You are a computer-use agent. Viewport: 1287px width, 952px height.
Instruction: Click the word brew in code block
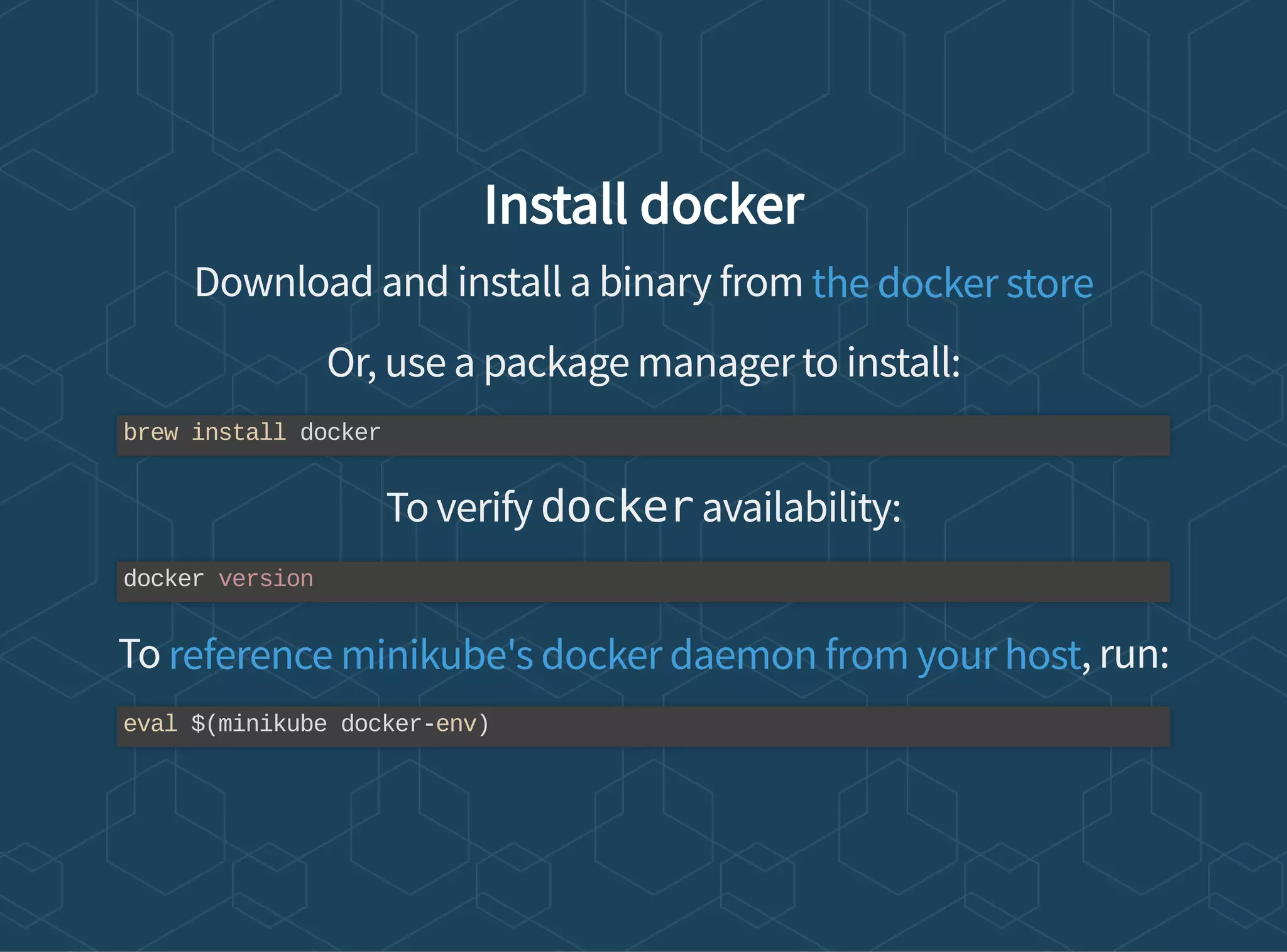click(151, 433)
